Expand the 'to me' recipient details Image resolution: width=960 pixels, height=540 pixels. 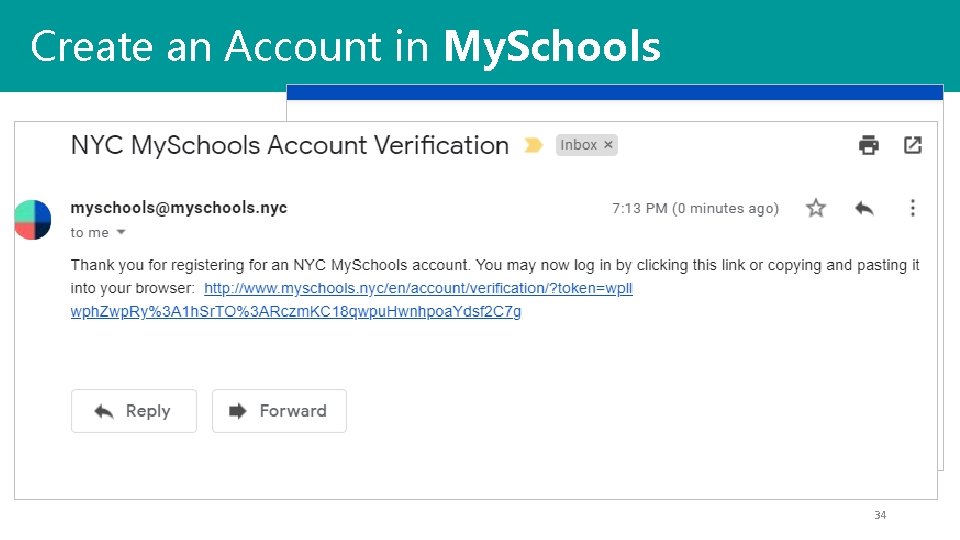121,232
